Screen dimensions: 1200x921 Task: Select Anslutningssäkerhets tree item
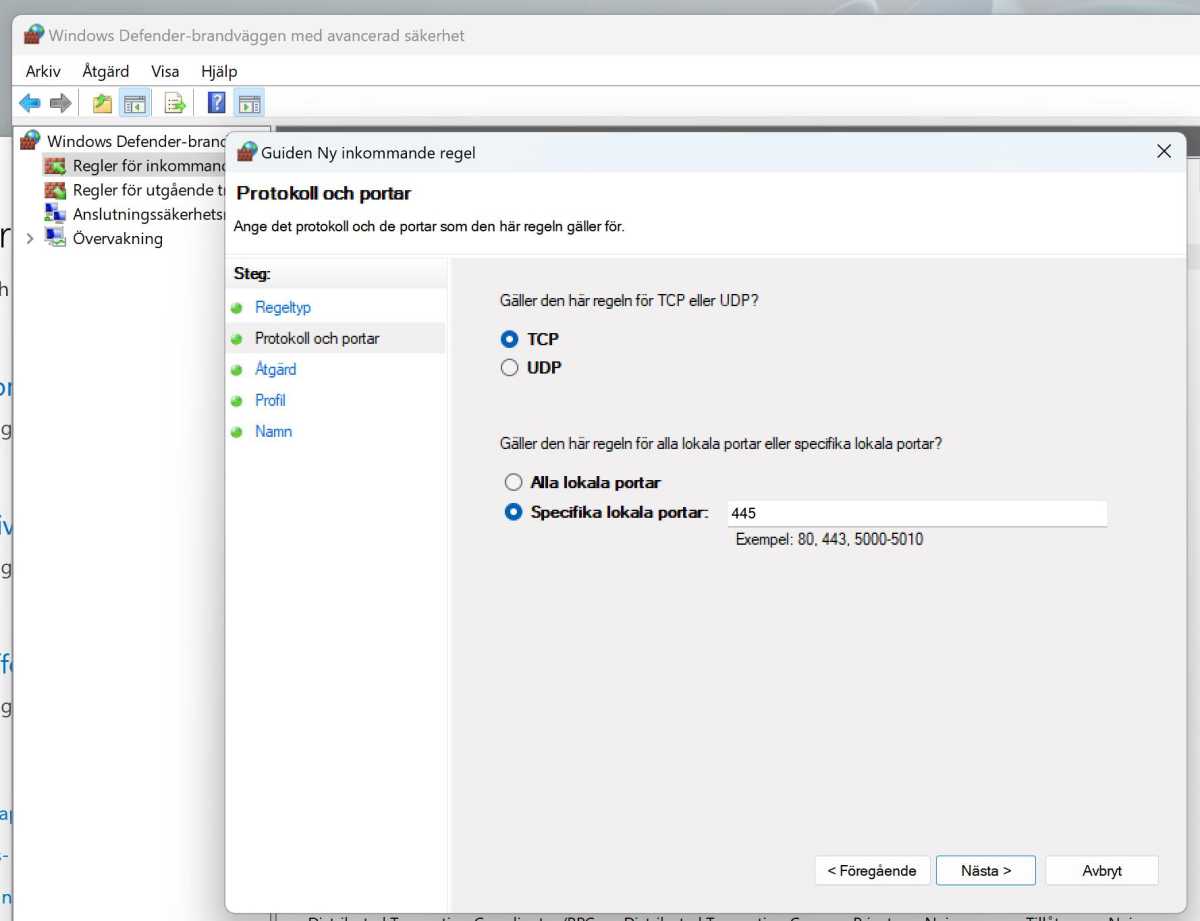pos(150,214)
